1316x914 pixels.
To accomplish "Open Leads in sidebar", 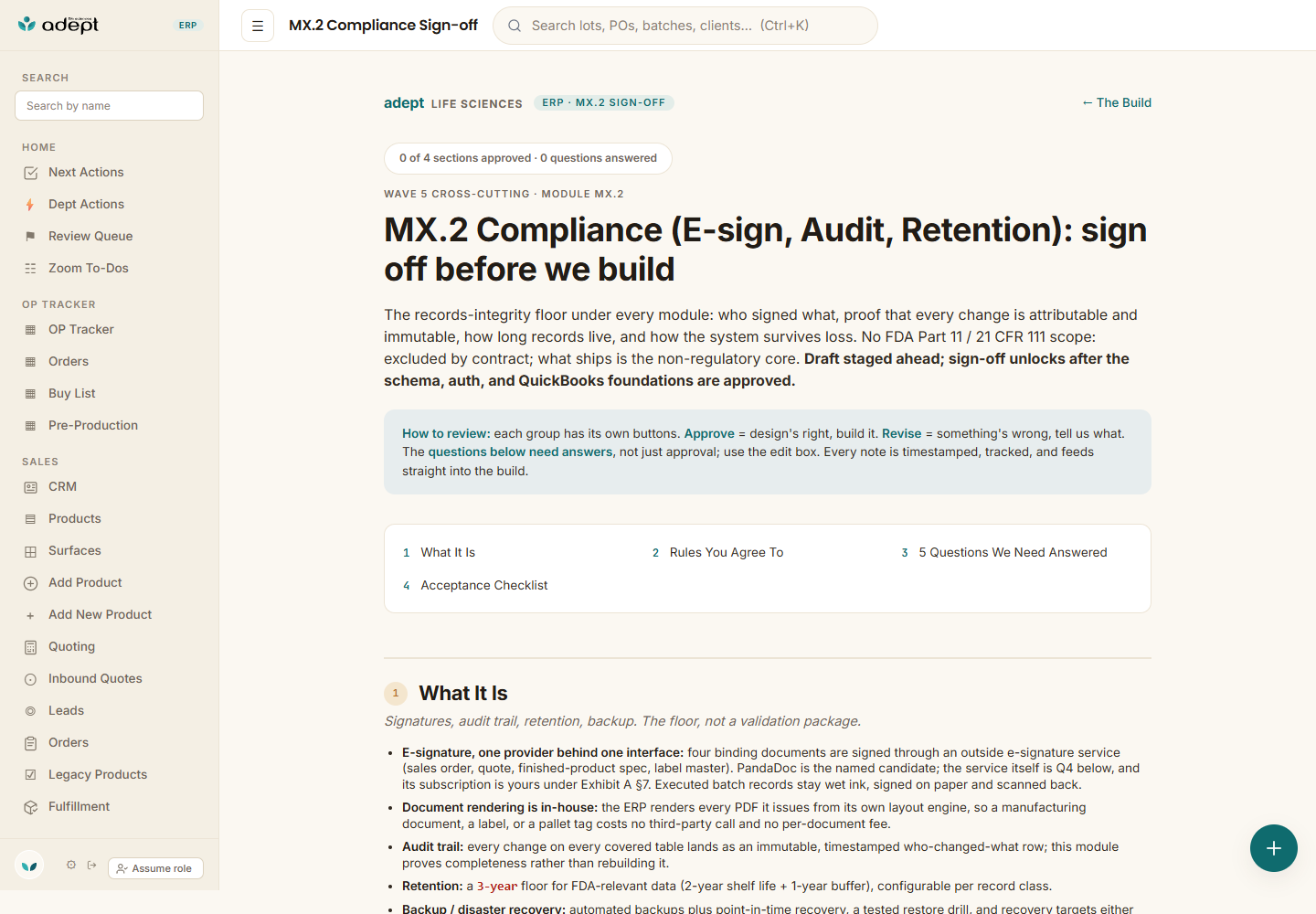I will pos(110,710).
